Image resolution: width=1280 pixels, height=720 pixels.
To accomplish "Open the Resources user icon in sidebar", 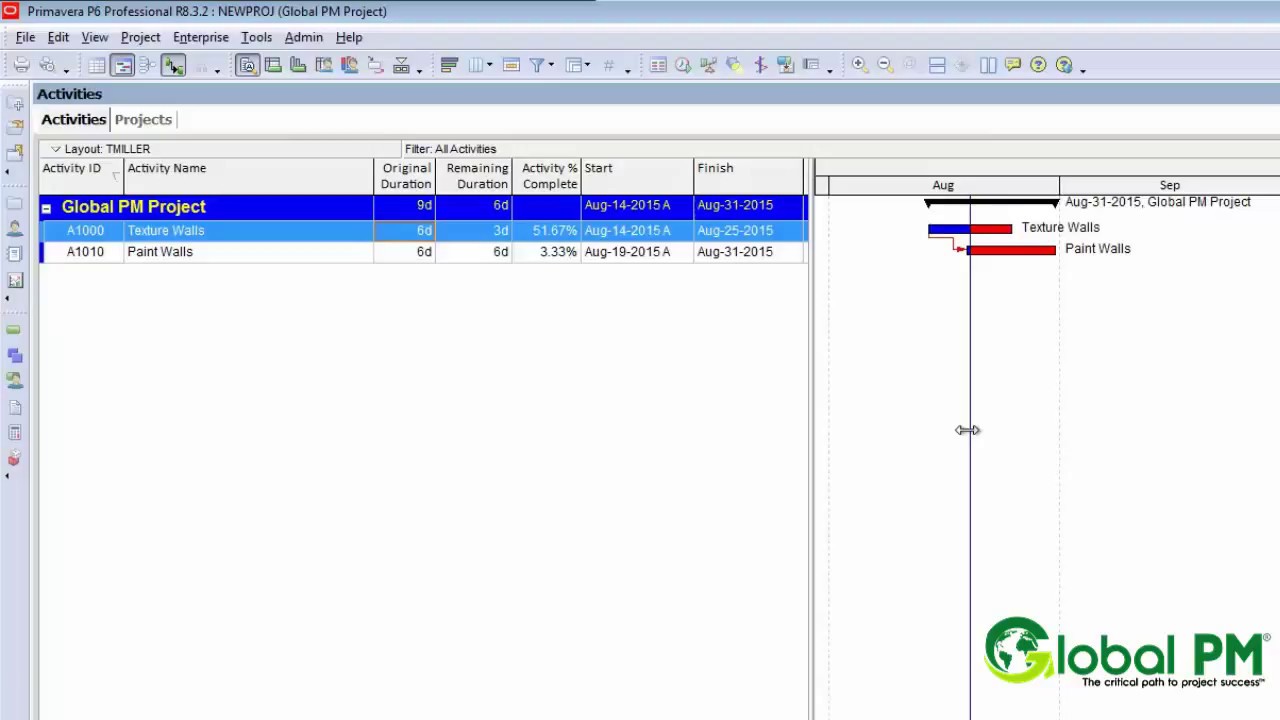I will coord(15,229).
